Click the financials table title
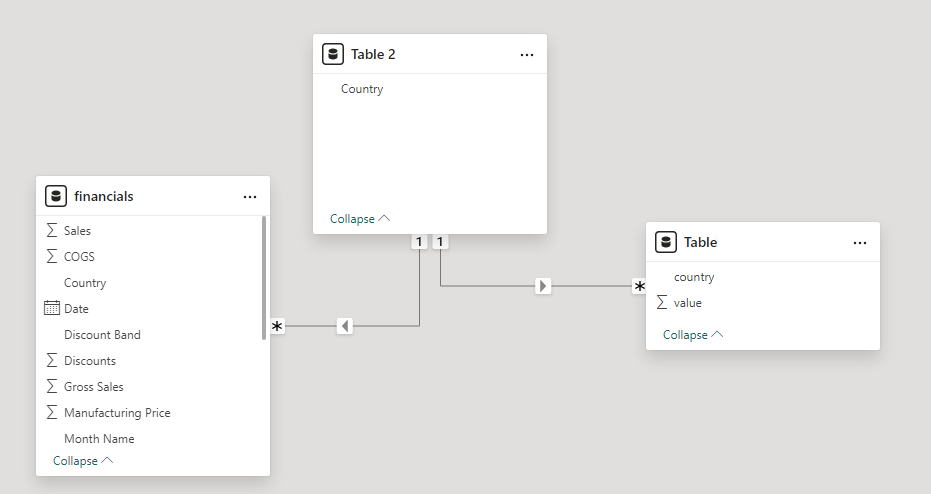 (x=104, y=196)
